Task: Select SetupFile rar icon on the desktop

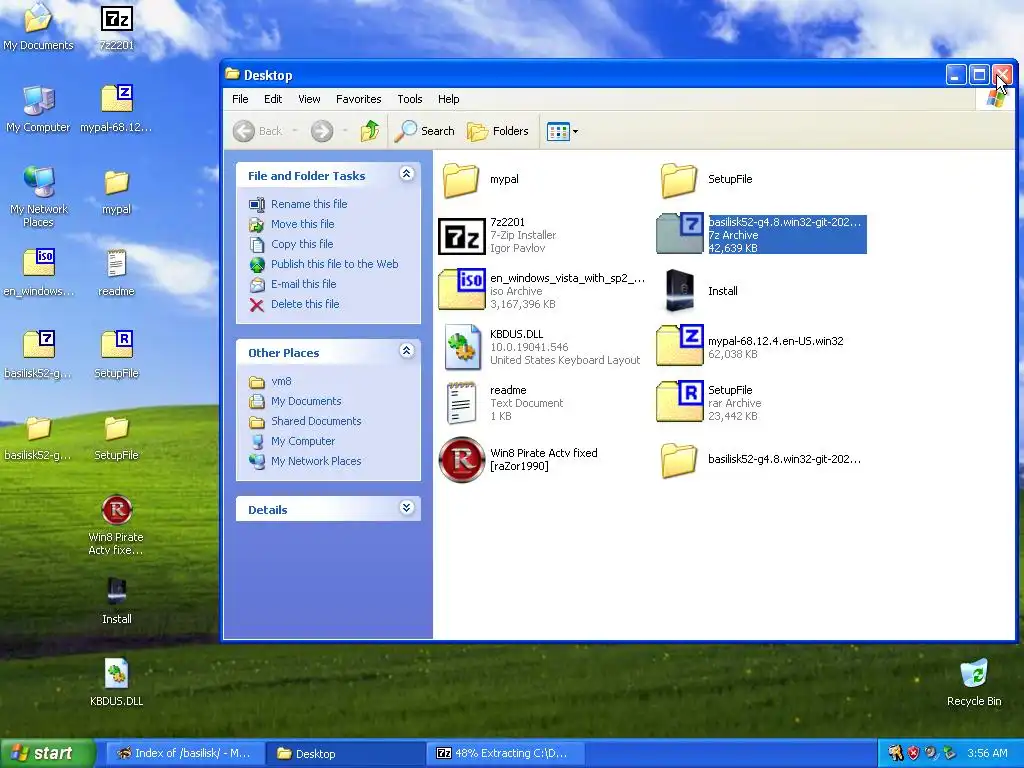Action: [x=116, y=355]
